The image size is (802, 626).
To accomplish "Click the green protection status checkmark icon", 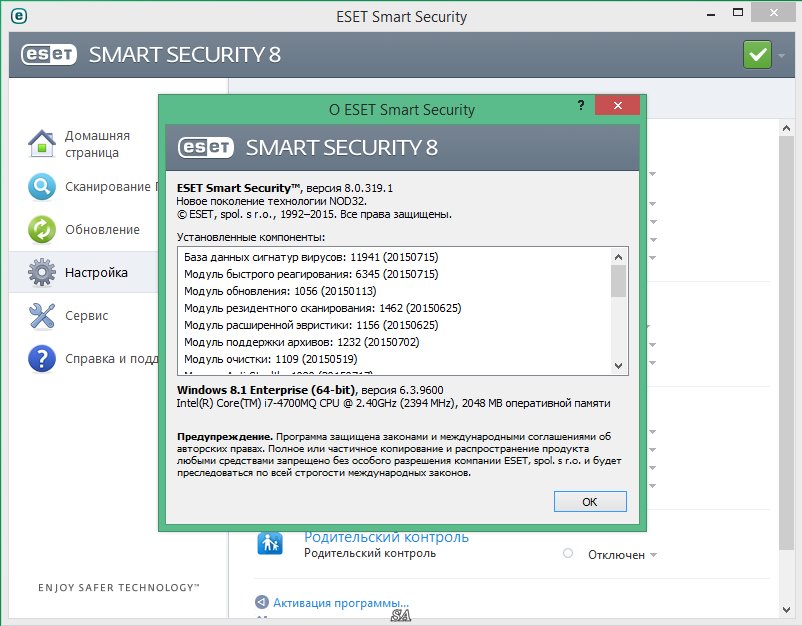I will [757, 55].
